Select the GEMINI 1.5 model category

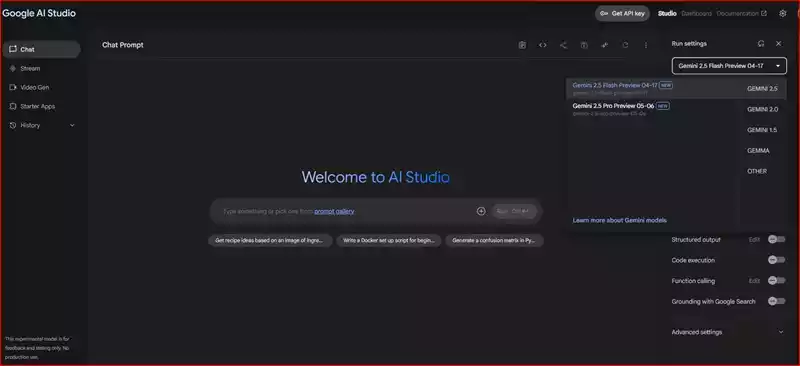click(x=762, y=130)
